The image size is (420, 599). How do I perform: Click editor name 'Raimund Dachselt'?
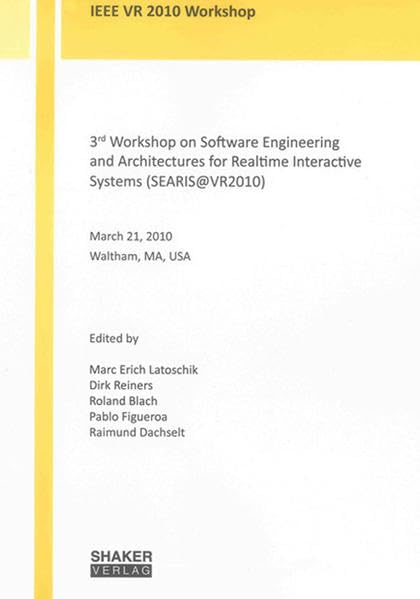tap(137, 432)
